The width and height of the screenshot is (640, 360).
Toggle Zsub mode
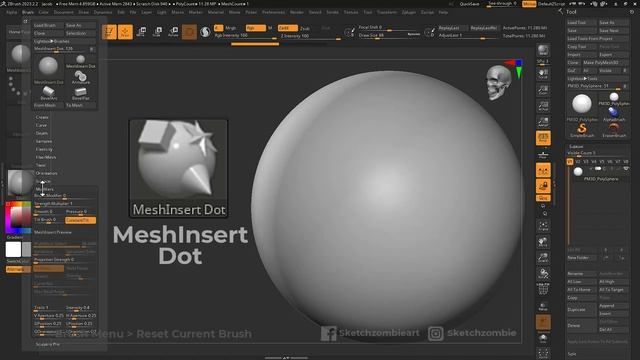305,29
